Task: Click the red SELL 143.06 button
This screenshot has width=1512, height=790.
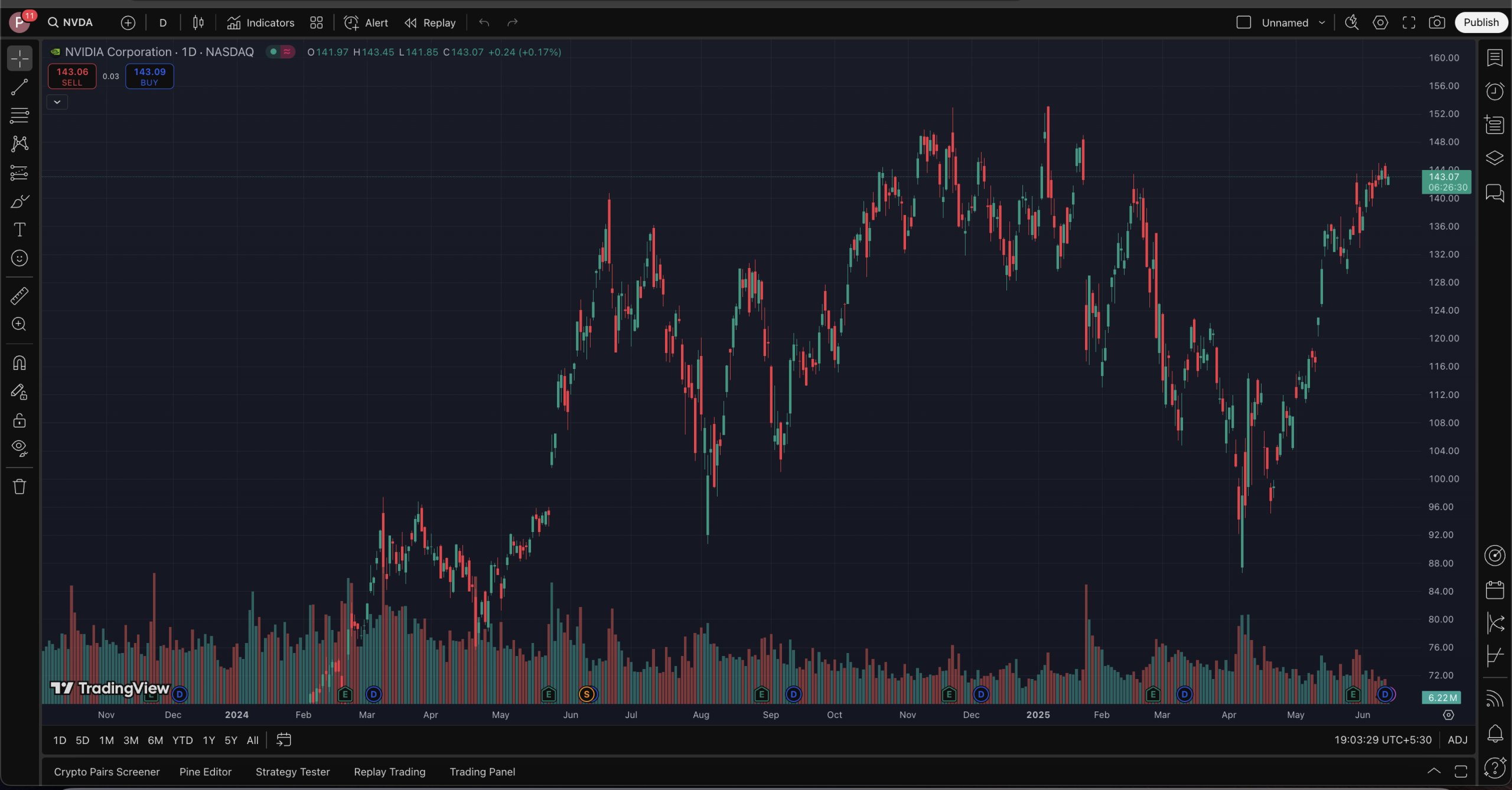Action: tap(72, 76)
